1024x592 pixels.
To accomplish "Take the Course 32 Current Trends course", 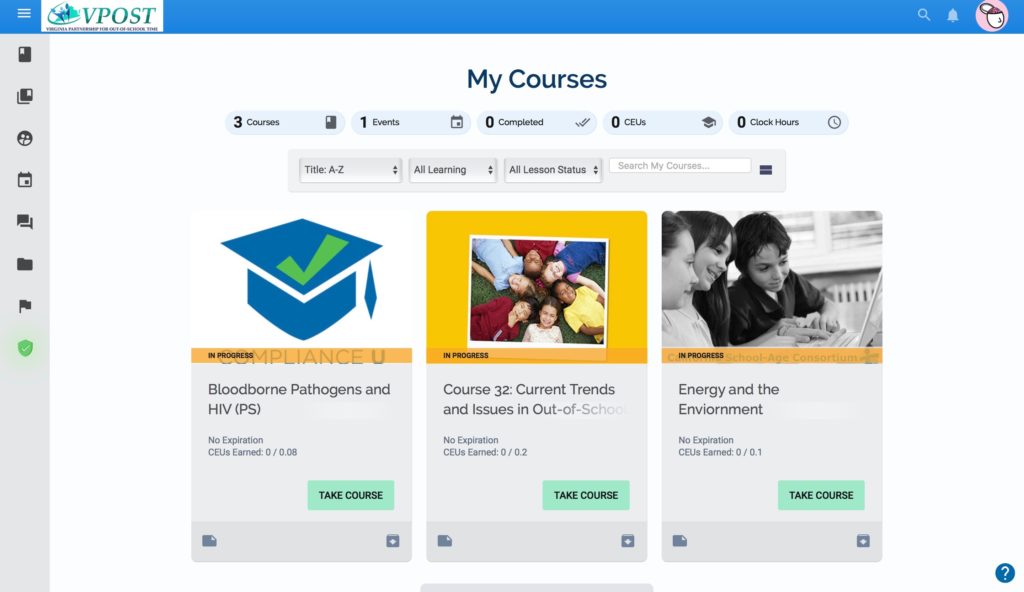I will coord(586,495).
